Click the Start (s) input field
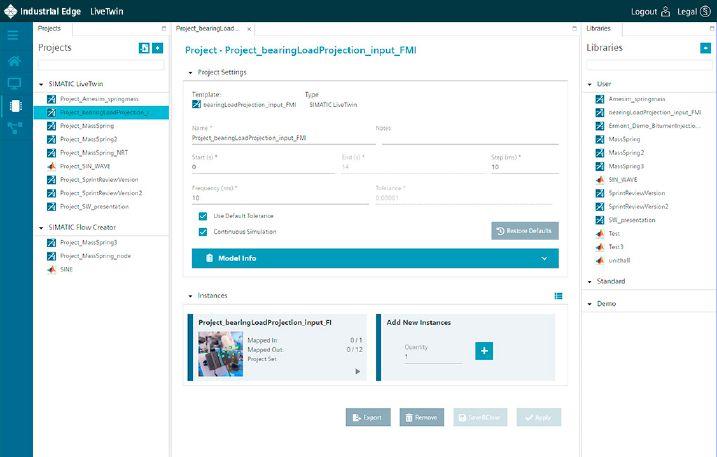 coord(263,167)
